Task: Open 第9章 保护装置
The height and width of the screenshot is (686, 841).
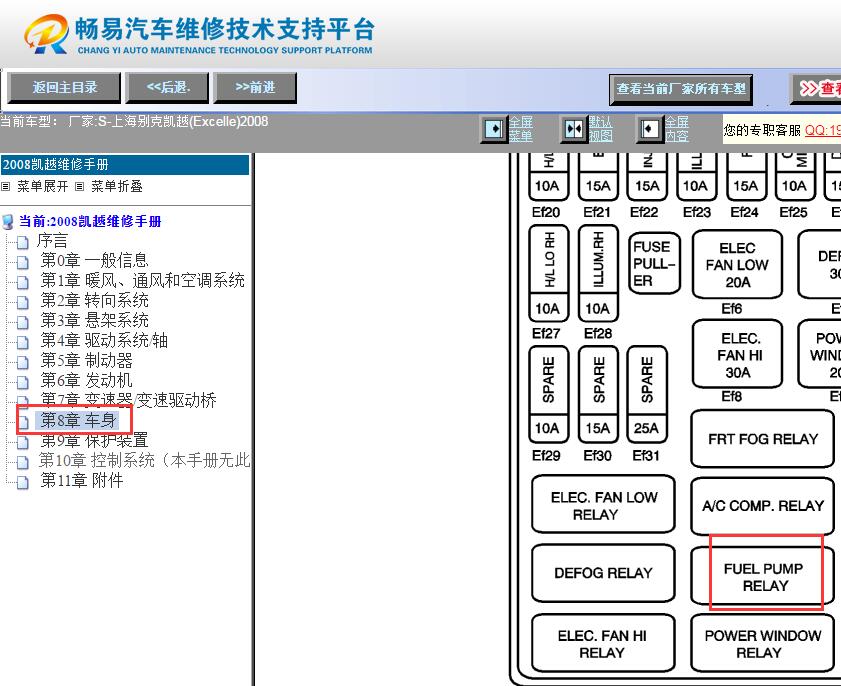Action: (x=94, y=440)
